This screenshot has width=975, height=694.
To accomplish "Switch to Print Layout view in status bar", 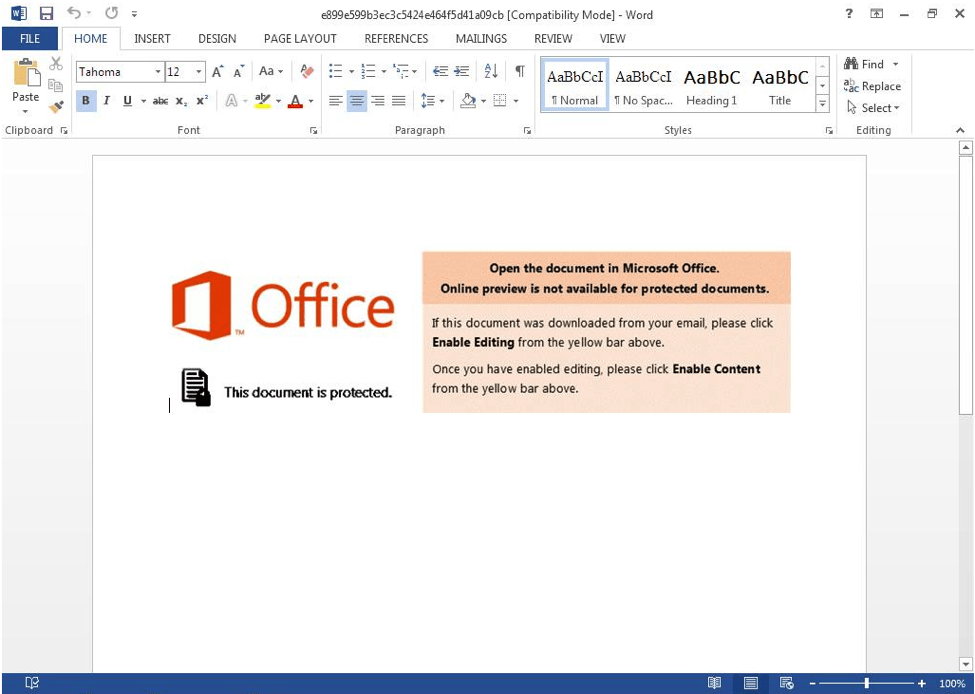I will pos(751,683).
